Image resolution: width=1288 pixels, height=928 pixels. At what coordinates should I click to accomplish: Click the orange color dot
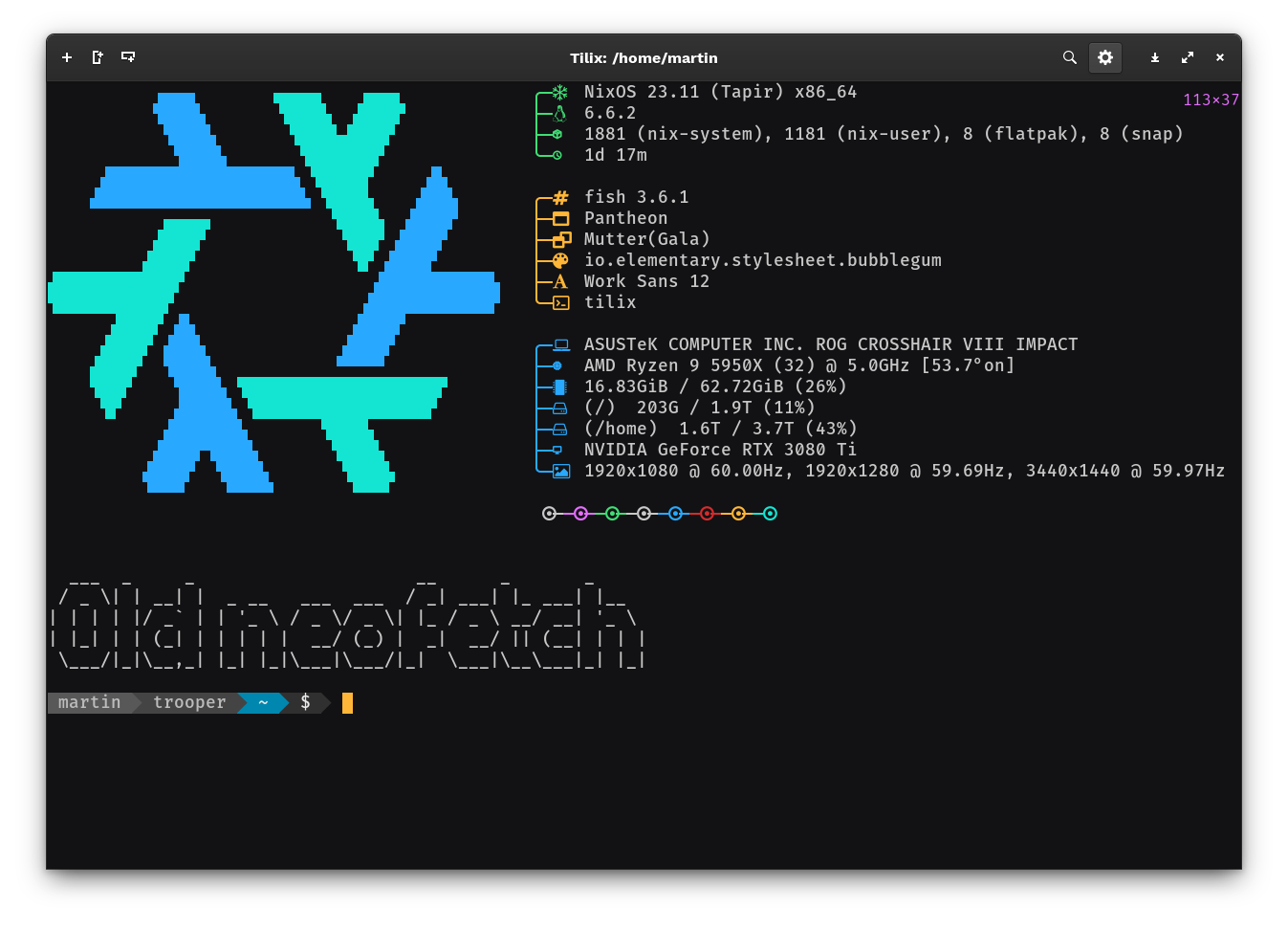[x=738, y=514]
